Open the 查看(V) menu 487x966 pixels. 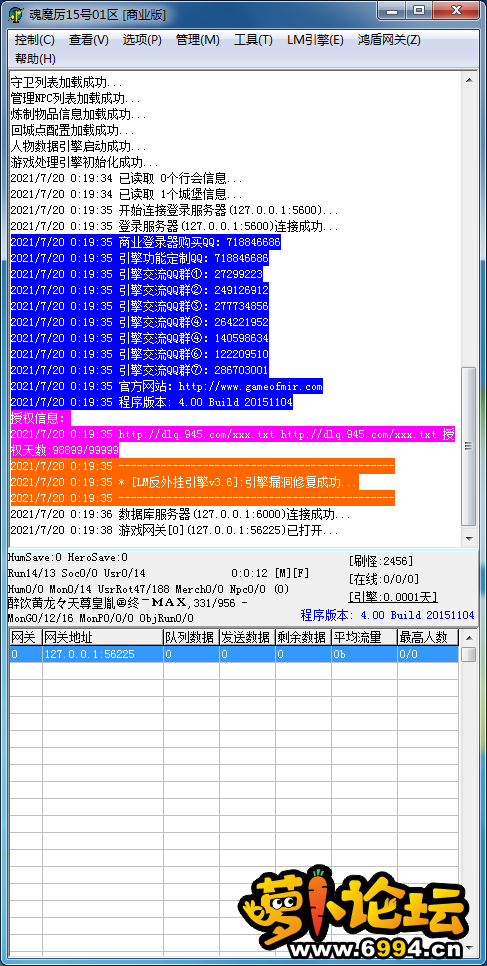(x=89, y=40)
